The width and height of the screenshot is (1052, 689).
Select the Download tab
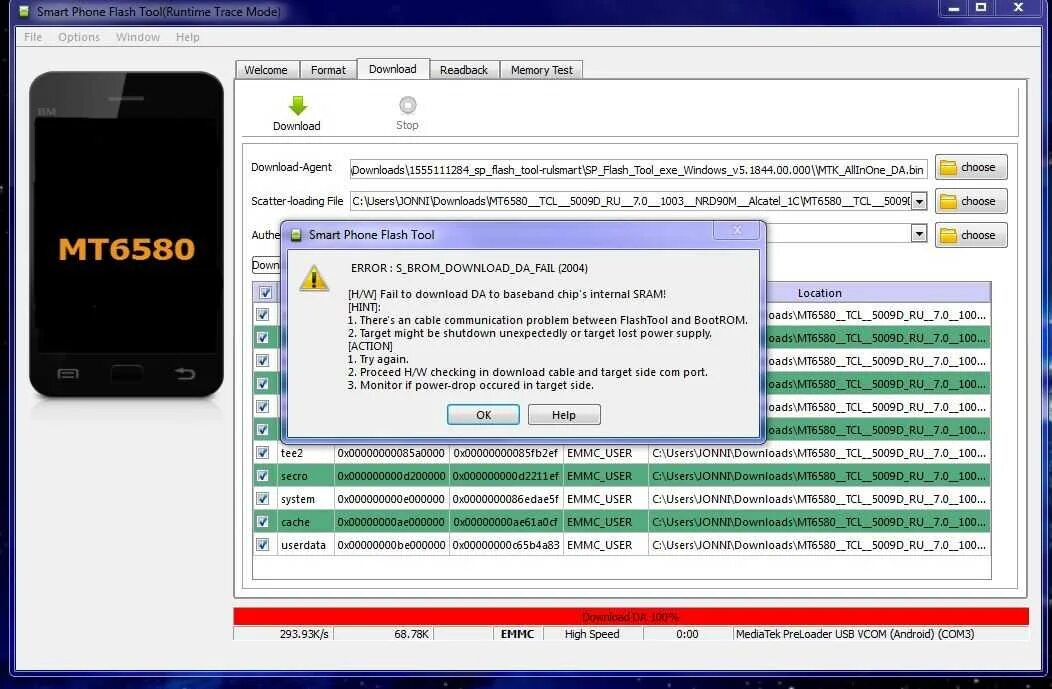392,68
